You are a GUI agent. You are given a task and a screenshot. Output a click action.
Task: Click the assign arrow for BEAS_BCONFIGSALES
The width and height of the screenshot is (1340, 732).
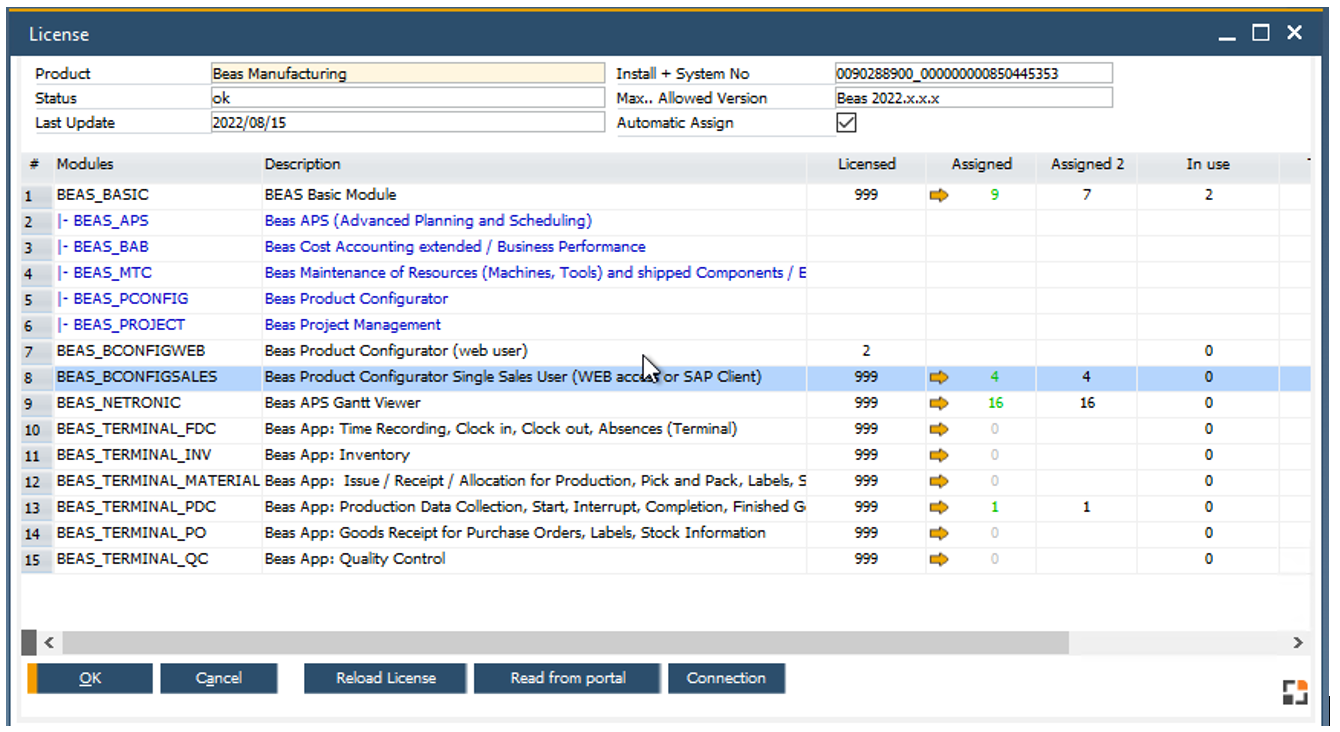[x=939, y=376]
